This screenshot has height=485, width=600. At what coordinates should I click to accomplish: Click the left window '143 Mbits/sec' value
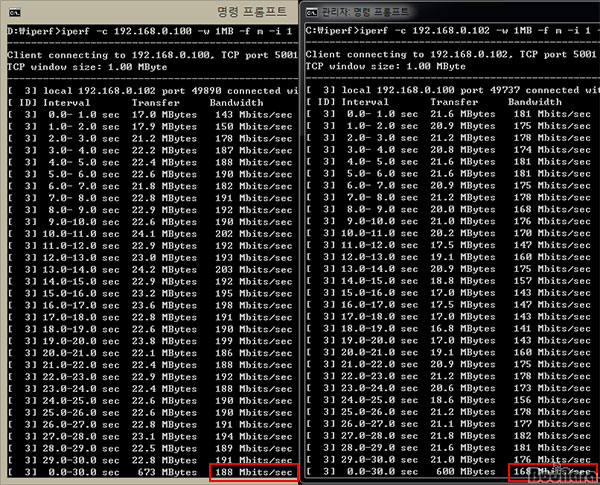[254, 115]
